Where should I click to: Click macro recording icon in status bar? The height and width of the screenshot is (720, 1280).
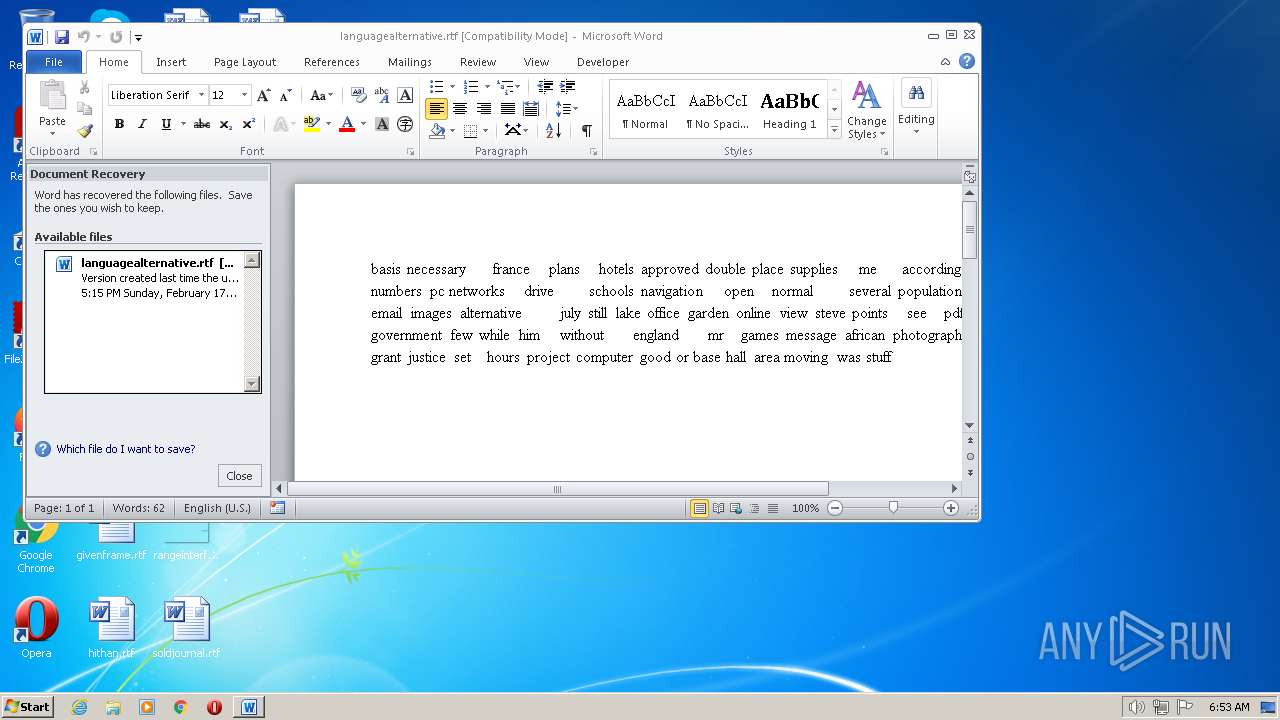click(x=278, y=508)
